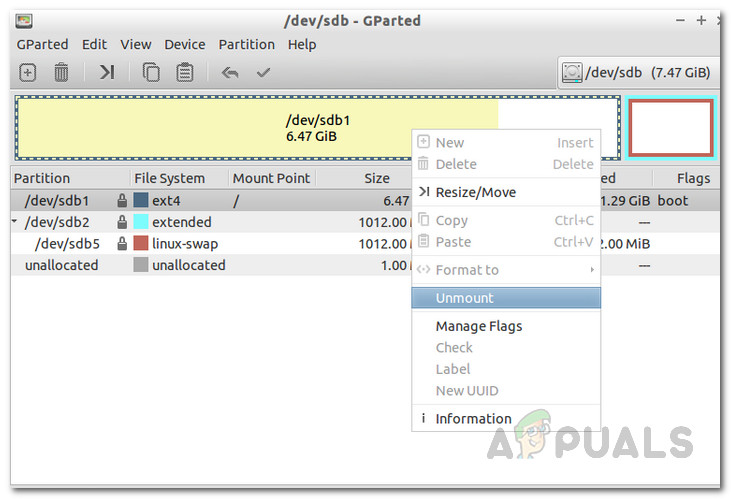
Task: Select the red swap block in the disk map
Action: point(670,128)
